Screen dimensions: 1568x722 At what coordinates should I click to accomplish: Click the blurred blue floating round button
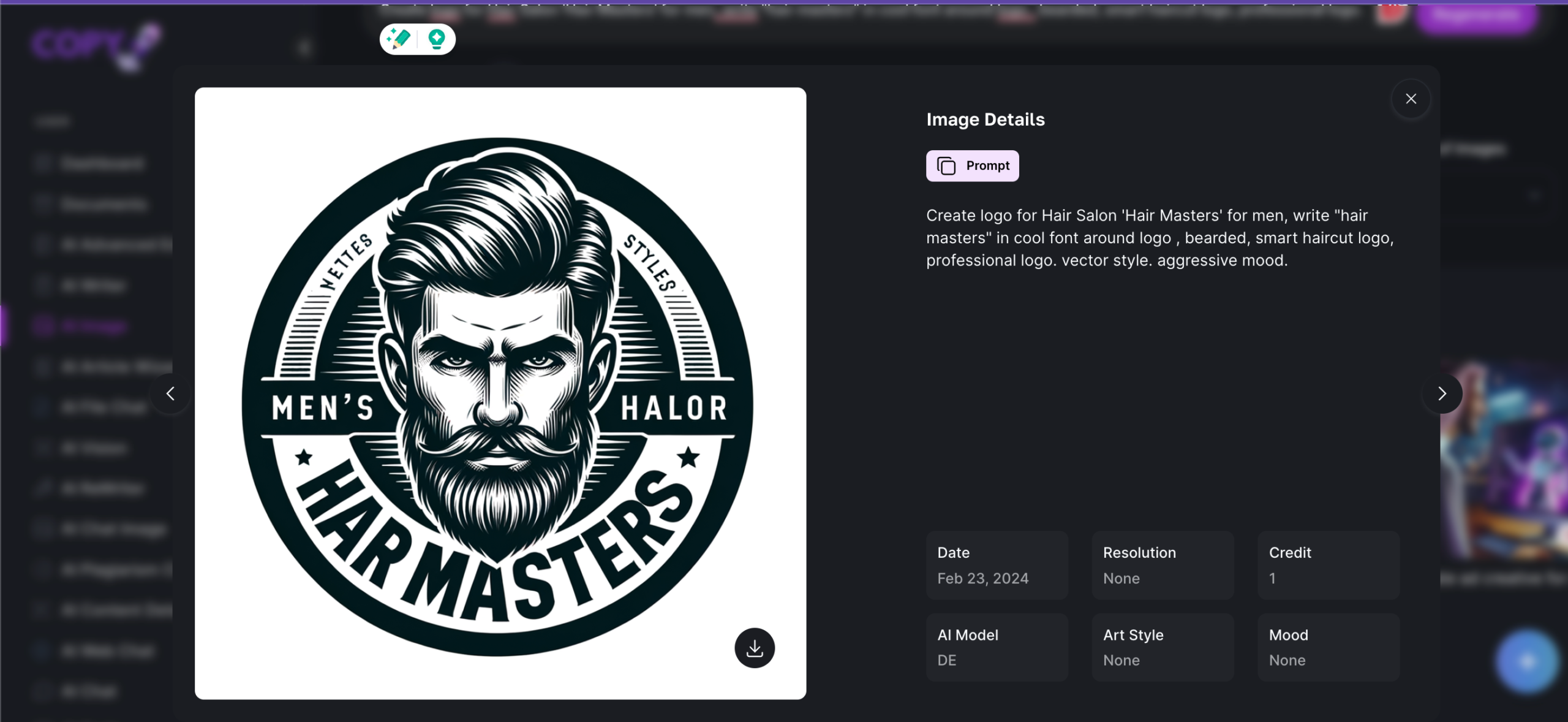[x=1526, y=662]
